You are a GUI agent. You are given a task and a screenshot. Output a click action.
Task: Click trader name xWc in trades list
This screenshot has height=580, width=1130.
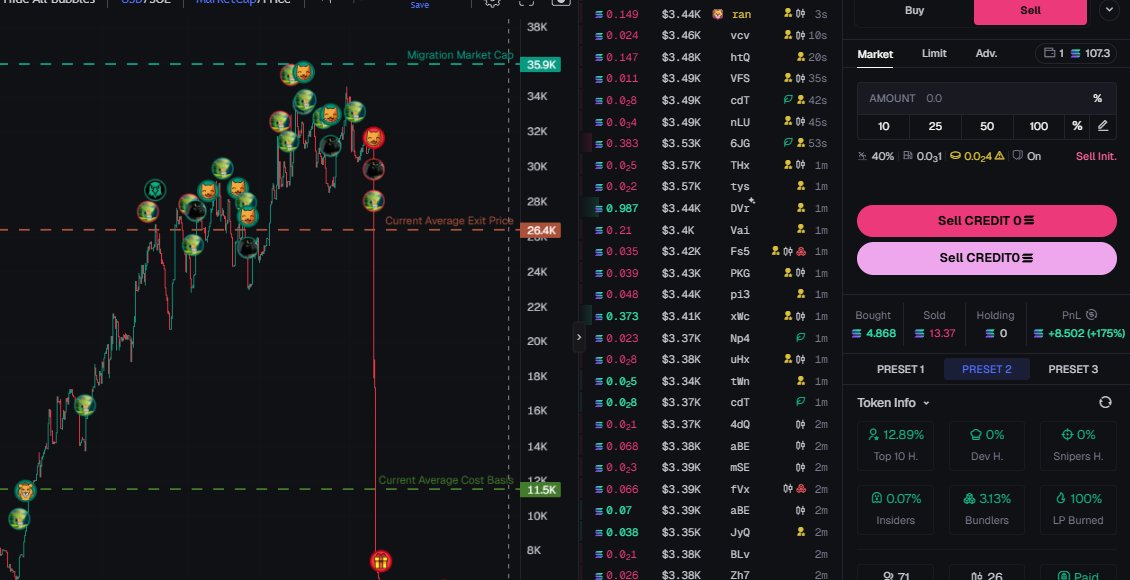click(x=740, y=316)
